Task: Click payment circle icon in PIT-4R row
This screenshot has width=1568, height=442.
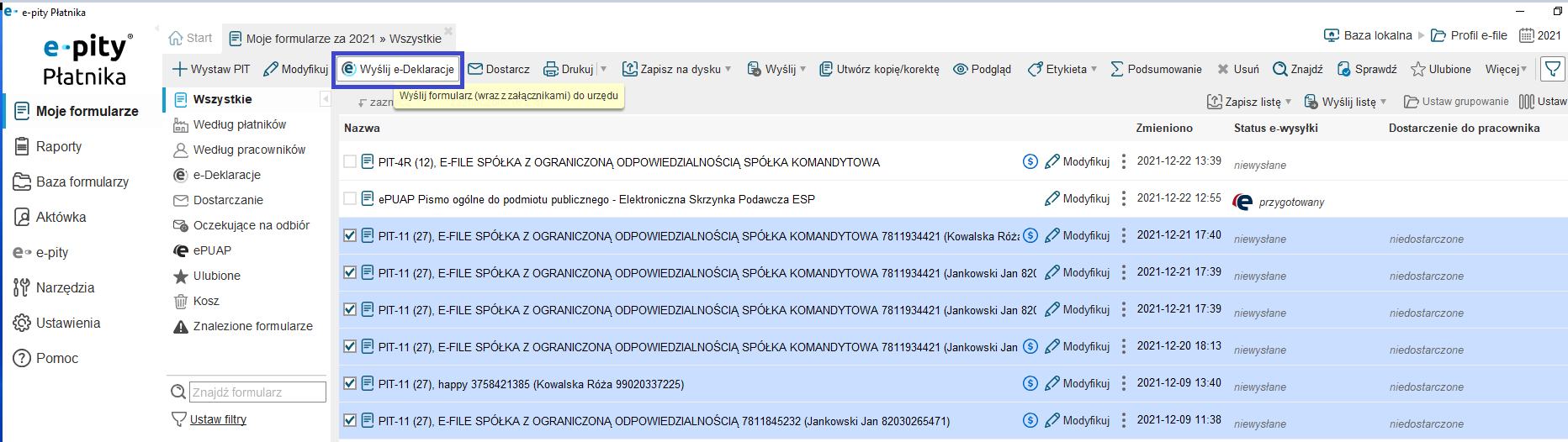Action: [1030, 161]
